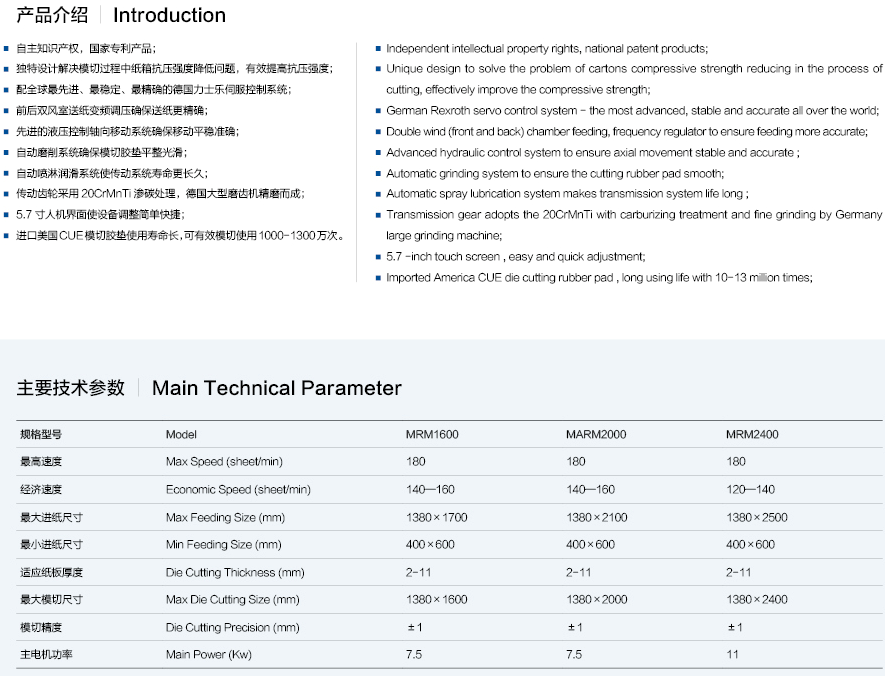Viewport: 885px width, 676px height.
Task: Click the "5.7 -inch touch screen" bullet
Action: (515, 257)
